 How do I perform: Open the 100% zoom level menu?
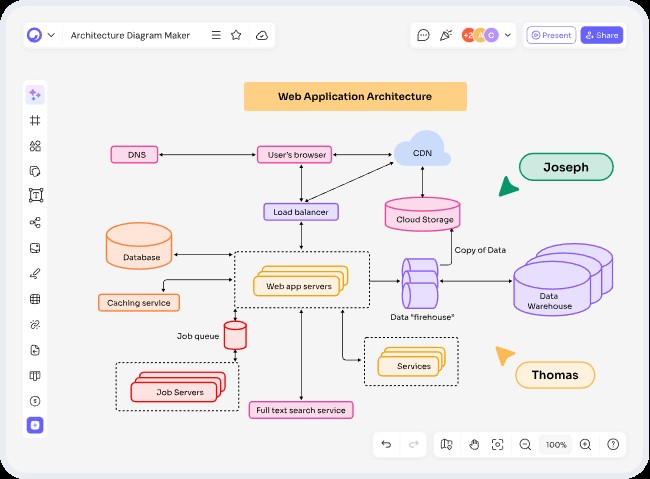pyautogui.click(x=556, y=444)
